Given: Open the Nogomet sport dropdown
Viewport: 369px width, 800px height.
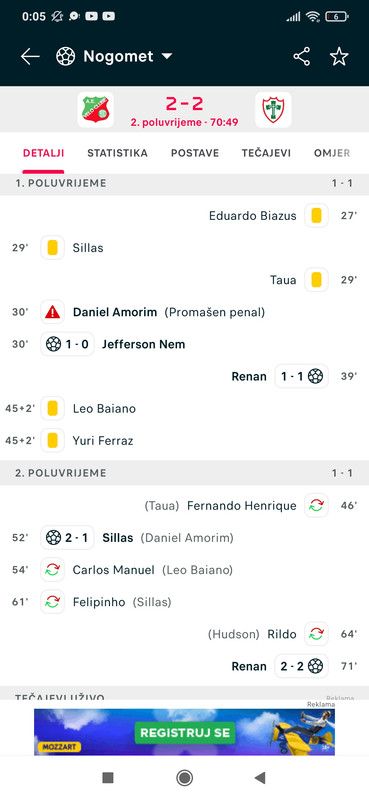Looking at the screenshot, I should pyautogui.click(x=114, y=56).
